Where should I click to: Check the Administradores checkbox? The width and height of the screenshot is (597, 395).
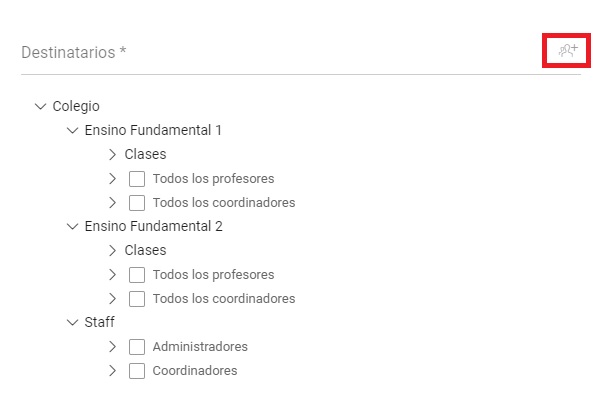[x=137, y=347]
